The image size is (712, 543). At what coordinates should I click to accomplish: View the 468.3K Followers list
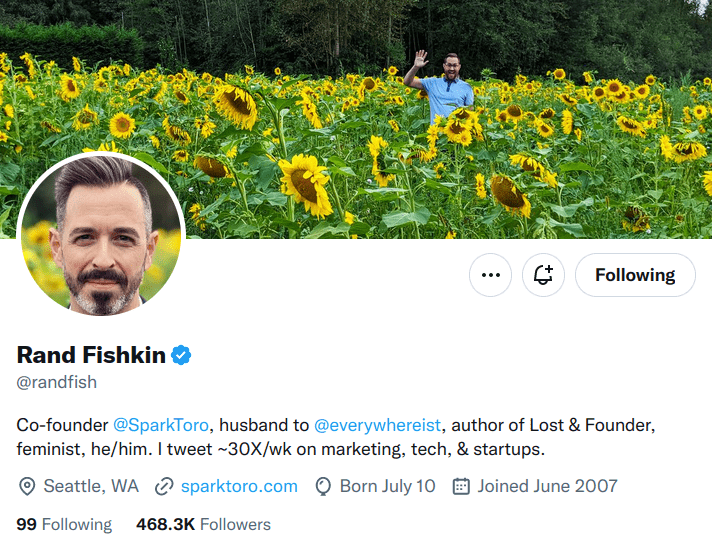click(203, 524)
